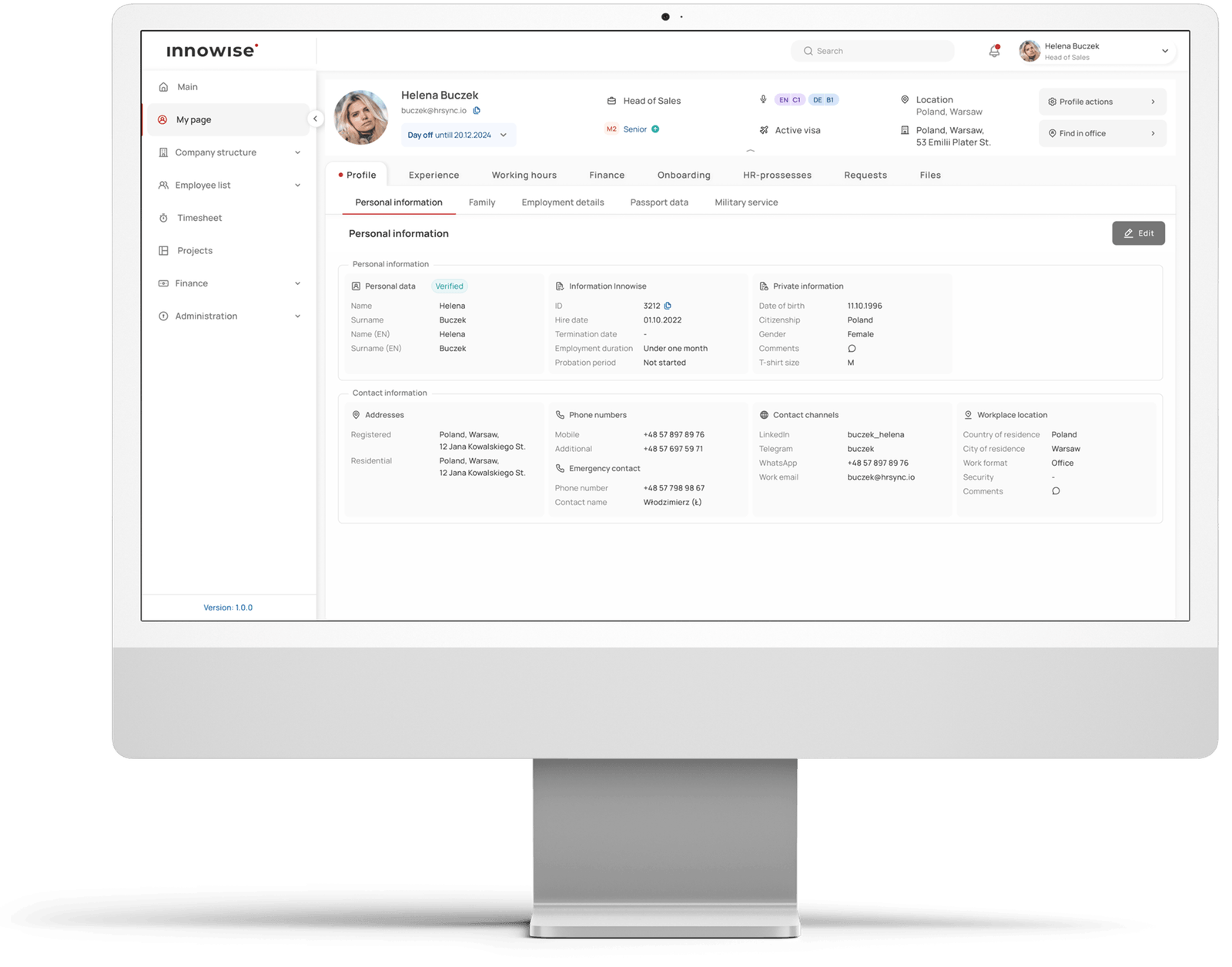Viewport: 1232px width, 967px height.
Task: Click the comments bubble under Workplace location
Action: click(x=1056, y=490)
